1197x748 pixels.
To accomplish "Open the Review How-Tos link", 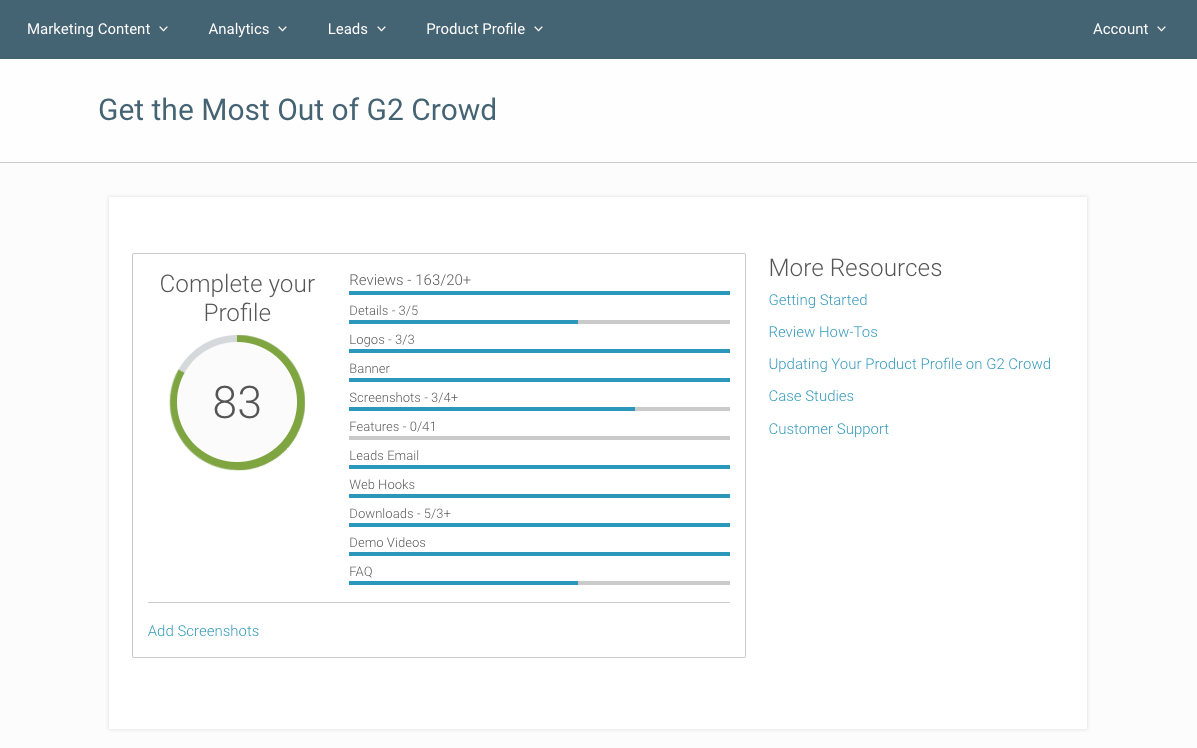I will (823, 332).
